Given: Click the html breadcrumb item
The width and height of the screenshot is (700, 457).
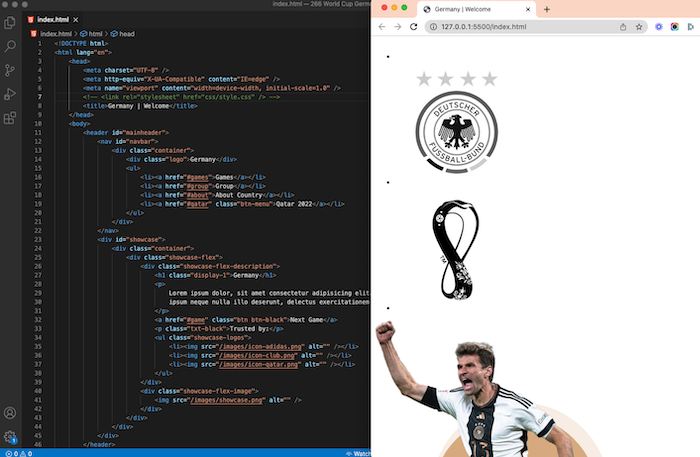Looking at the screenshot, I should point(91,34).
